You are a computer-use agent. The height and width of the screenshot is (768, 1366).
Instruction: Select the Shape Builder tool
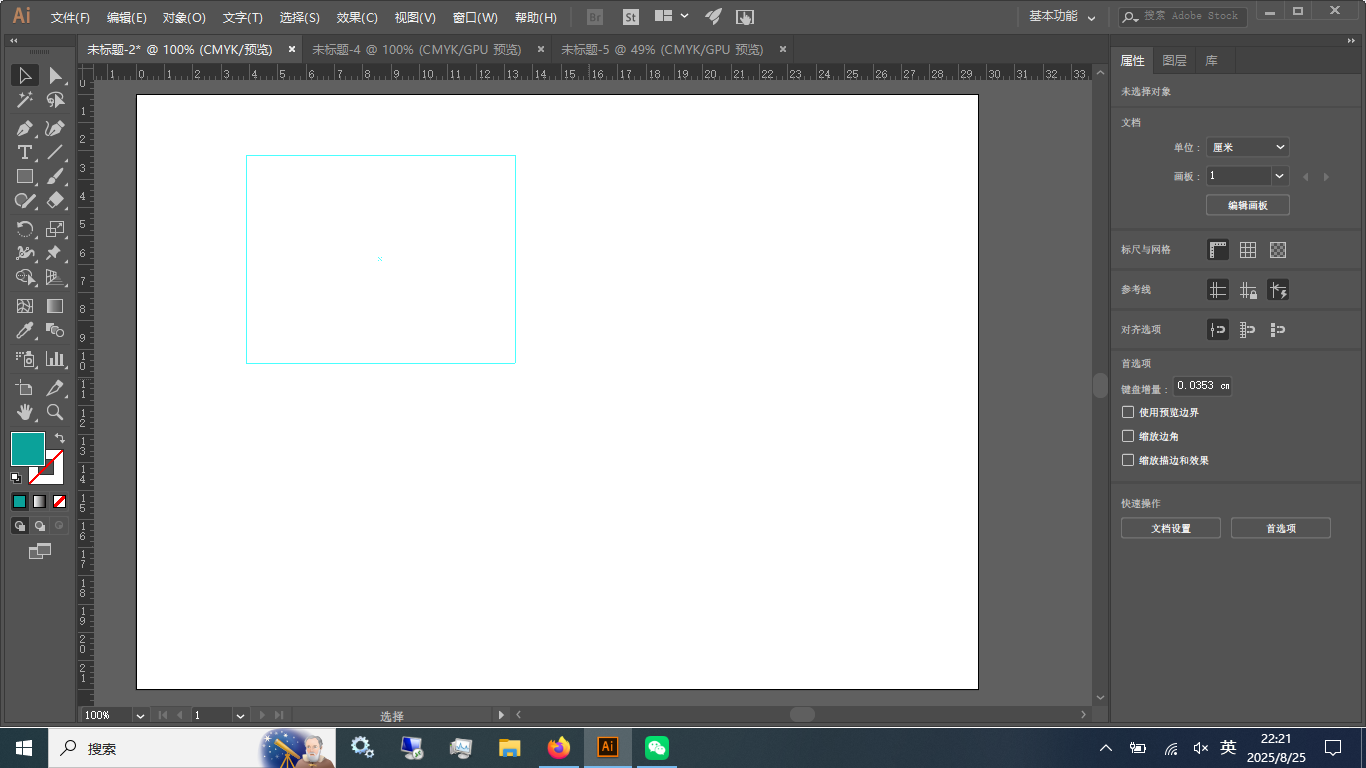pos(25,277)
